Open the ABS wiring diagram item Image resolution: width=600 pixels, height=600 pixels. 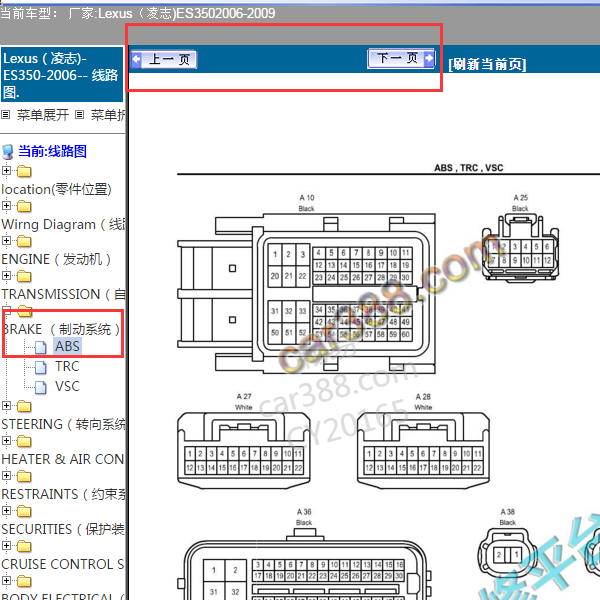tap(67, 346)
